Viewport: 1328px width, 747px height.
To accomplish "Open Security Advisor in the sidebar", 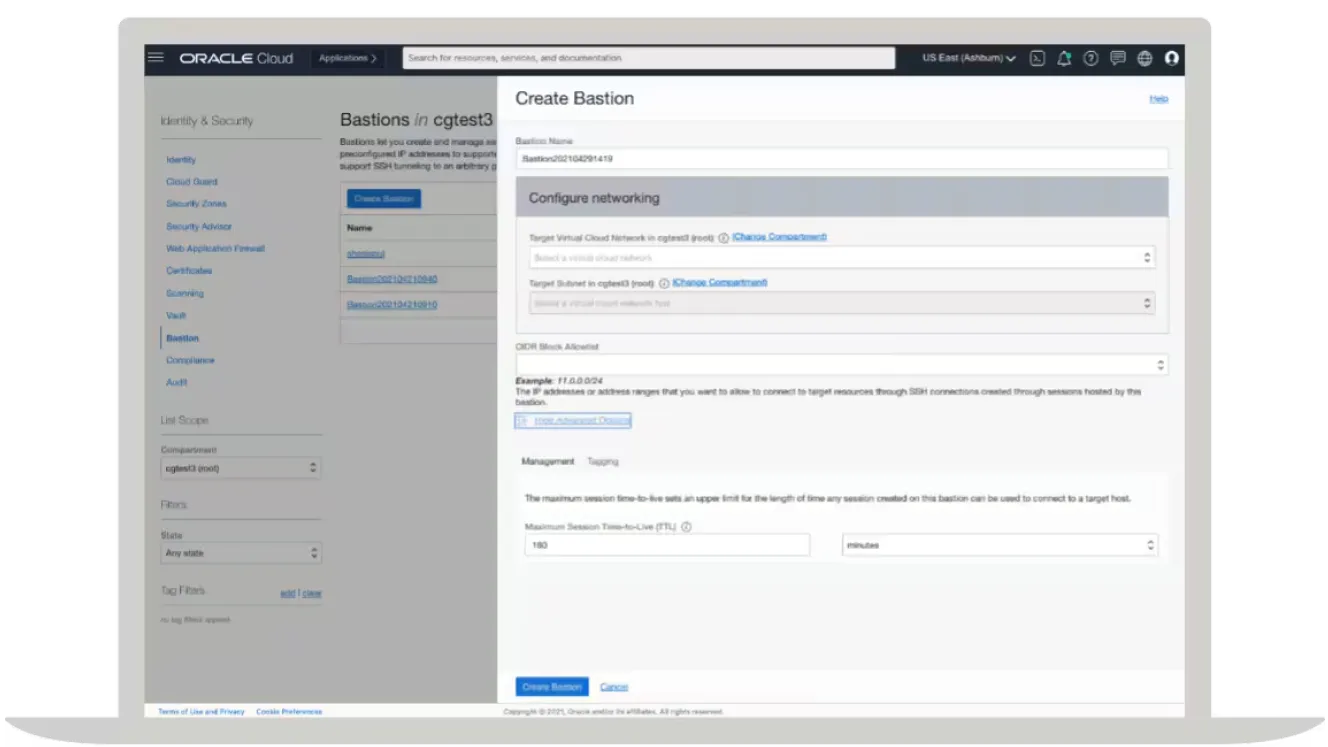I will click(x=199, y=227).
